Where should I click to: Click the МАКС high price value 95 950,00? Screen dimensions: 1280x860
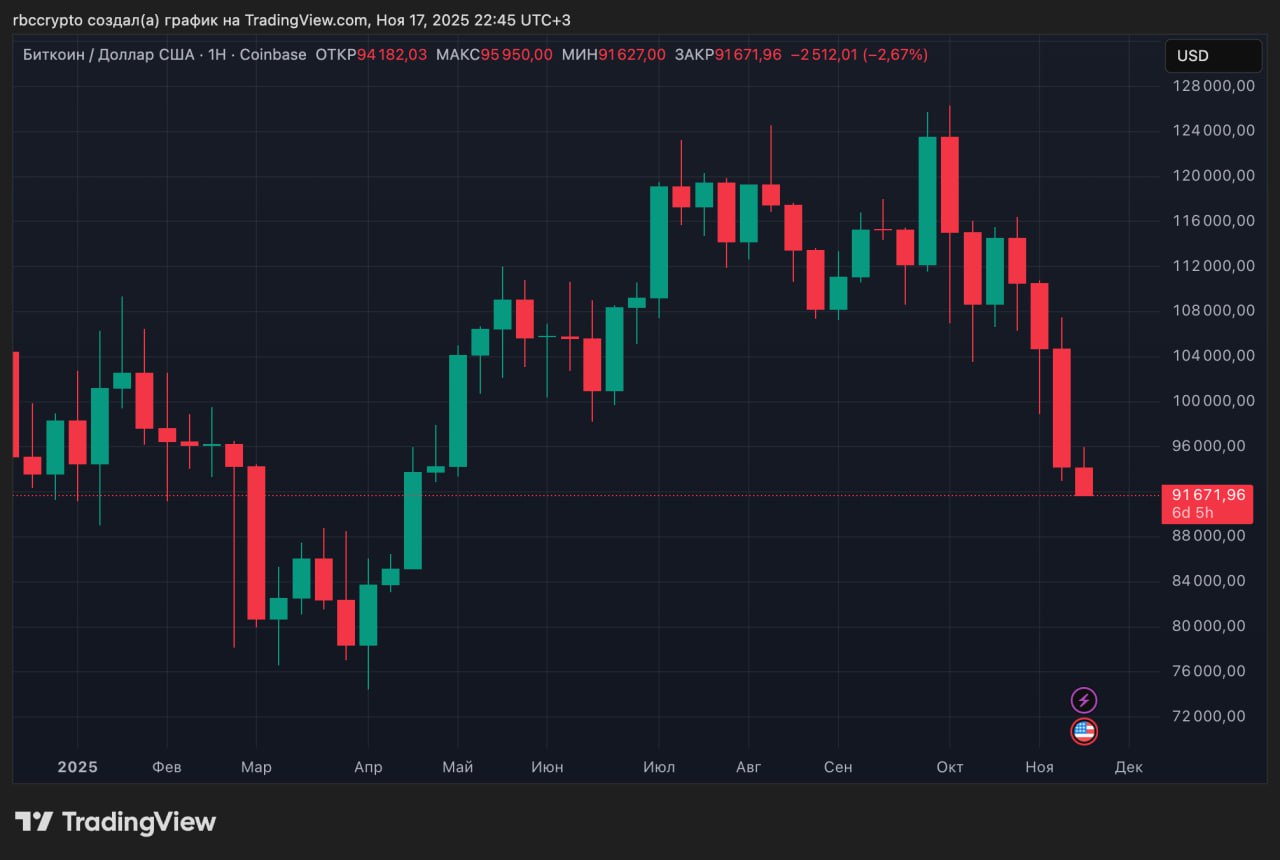click(516, 55)
